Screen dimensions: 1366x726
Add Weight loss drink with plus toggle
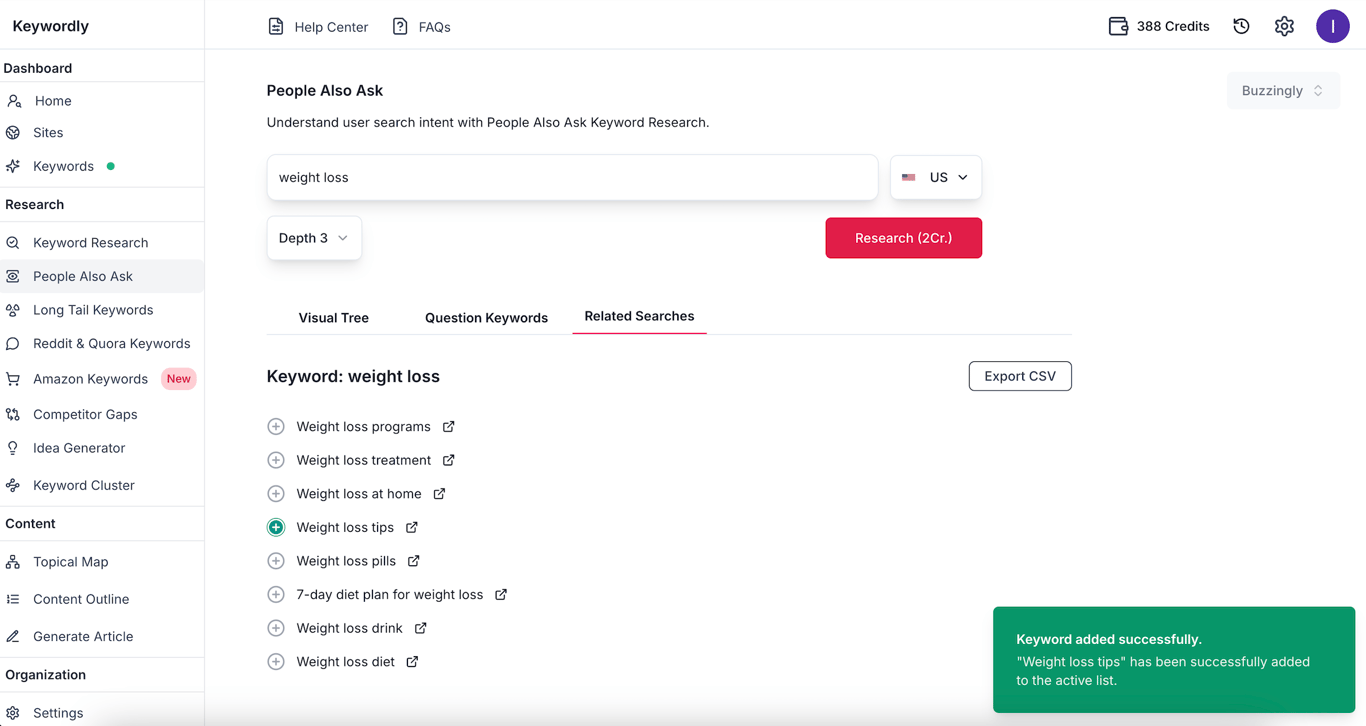click(276, 628)
